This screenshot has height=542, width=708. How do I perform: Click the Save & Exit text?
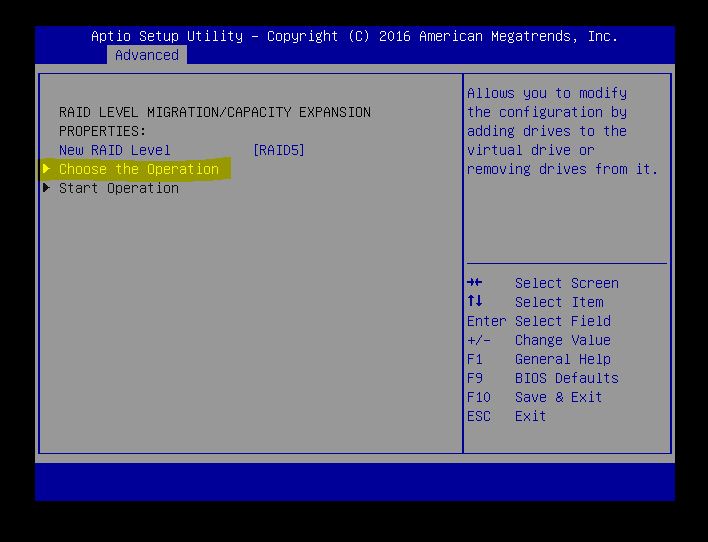tap(558, 397)
